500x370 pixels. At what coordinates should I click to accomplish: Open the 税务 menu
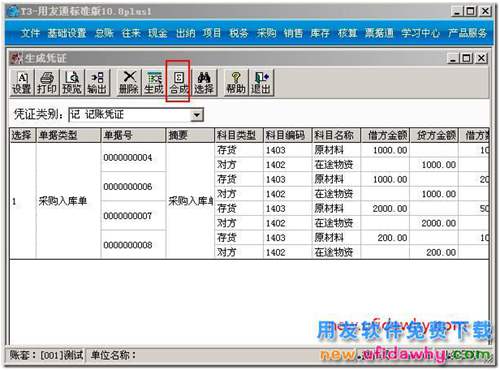click(239, 33)
